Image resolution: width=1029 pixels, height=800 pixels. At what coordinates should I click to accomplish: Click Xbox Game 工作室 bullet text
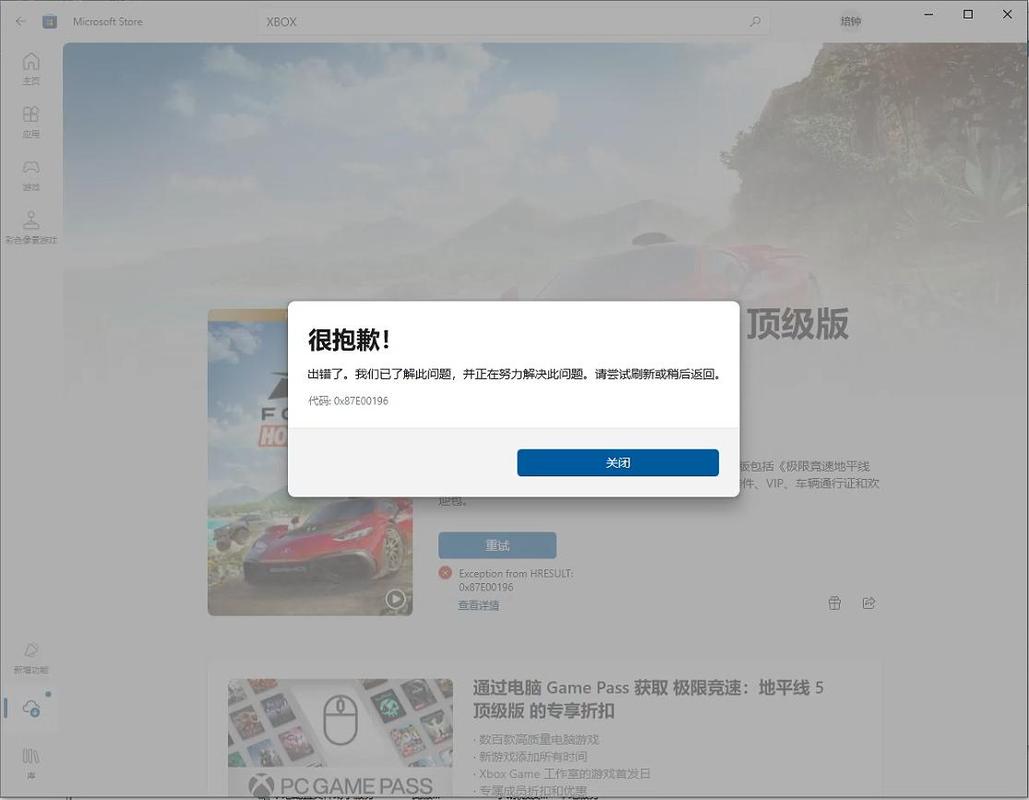click(564, 774)
